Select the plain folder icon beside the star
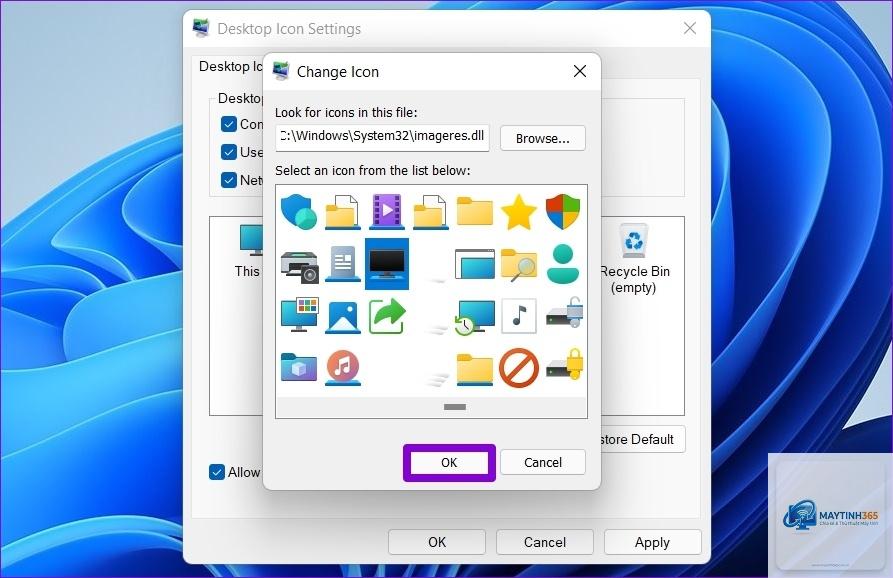Screen dimensions: 893x578 tap(474, 211)
